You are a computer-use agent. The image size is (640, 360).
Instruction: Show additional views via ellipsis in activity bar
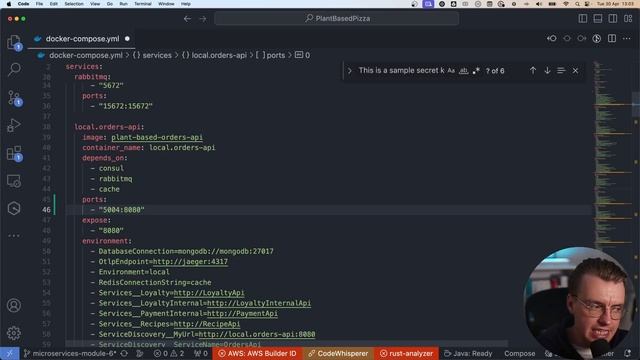(14, 236)
